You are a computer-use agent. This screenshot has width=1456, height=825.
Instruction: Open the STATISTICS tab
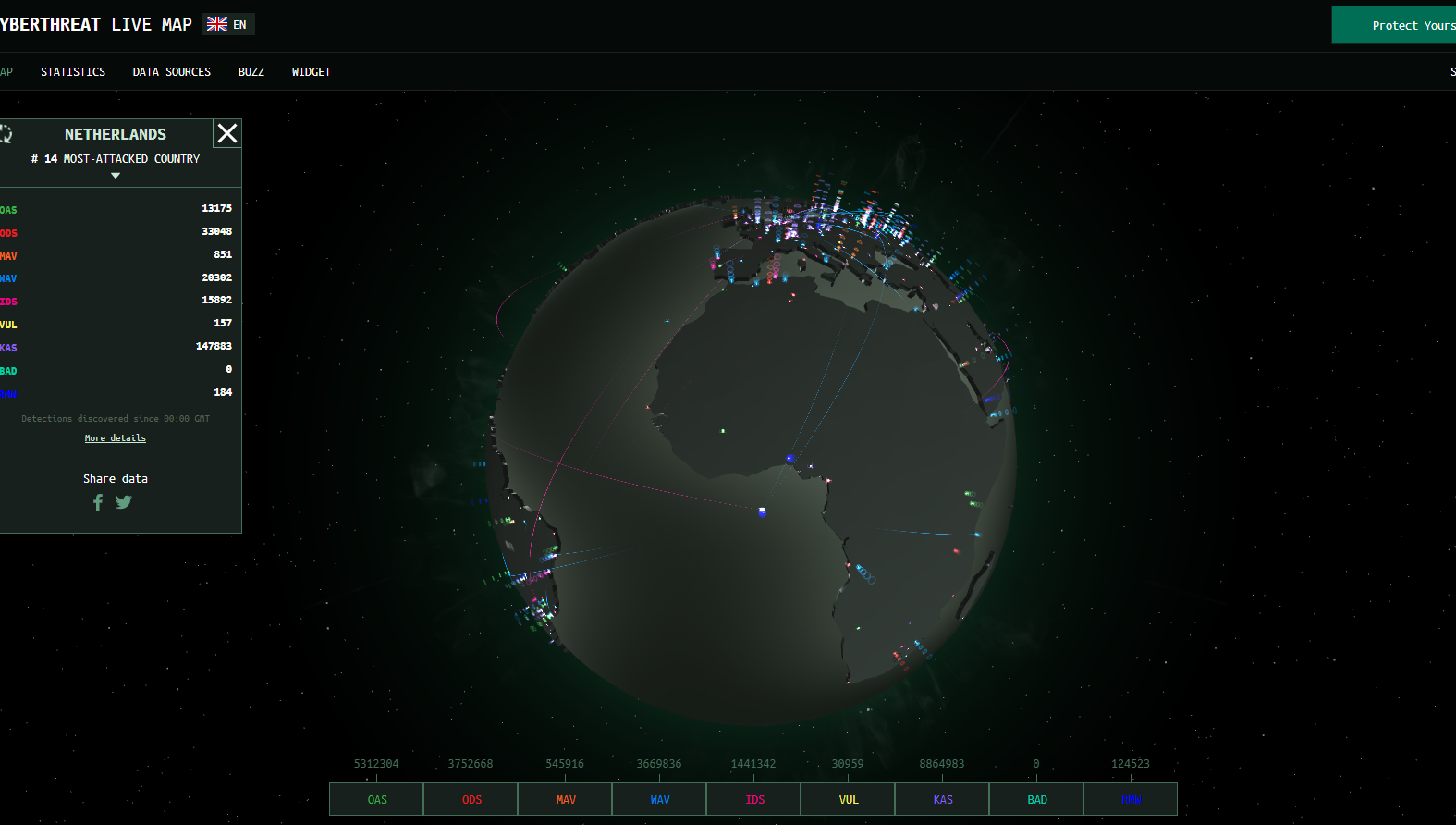(73, 71)
